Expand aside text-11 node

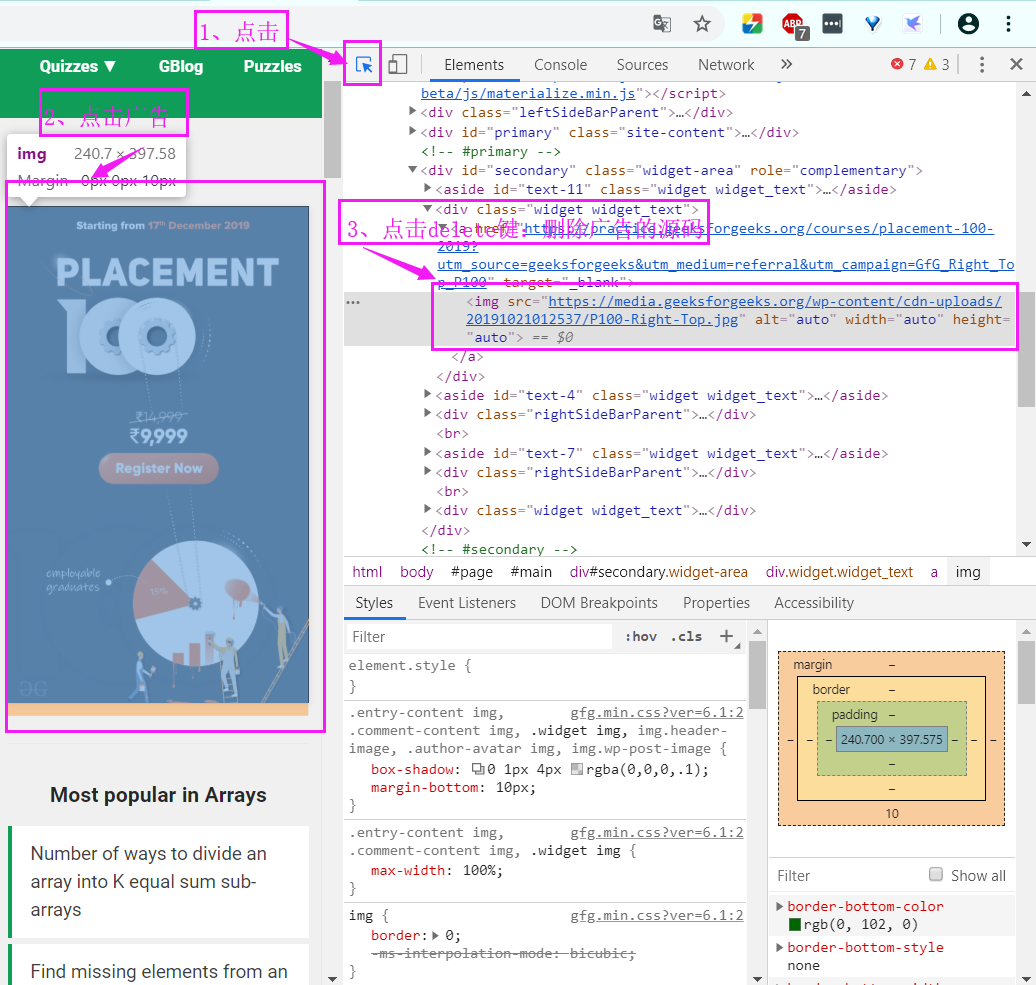pos(427,189)
